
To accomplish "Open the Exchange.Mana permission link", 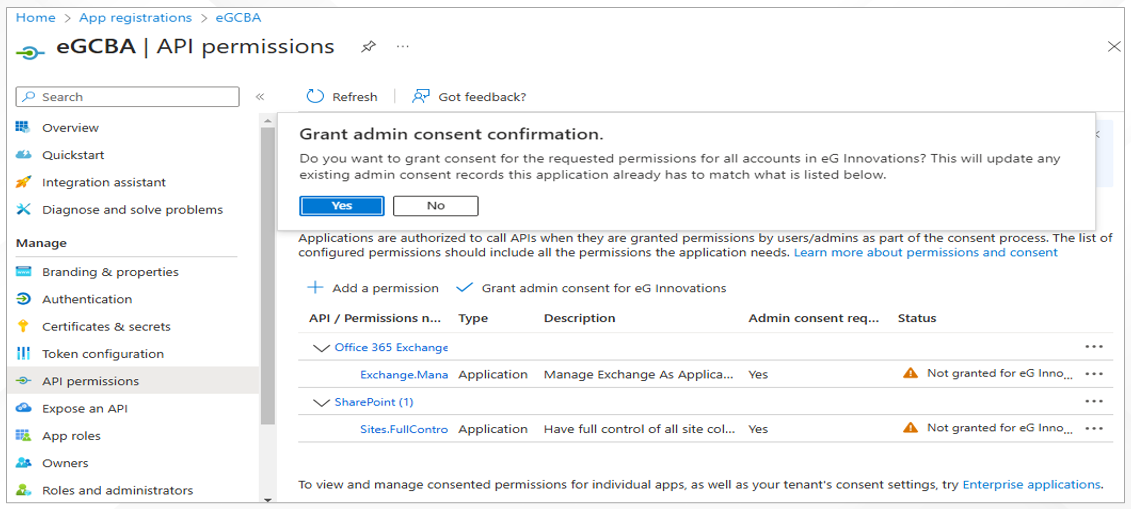I will tap(404, 375).
